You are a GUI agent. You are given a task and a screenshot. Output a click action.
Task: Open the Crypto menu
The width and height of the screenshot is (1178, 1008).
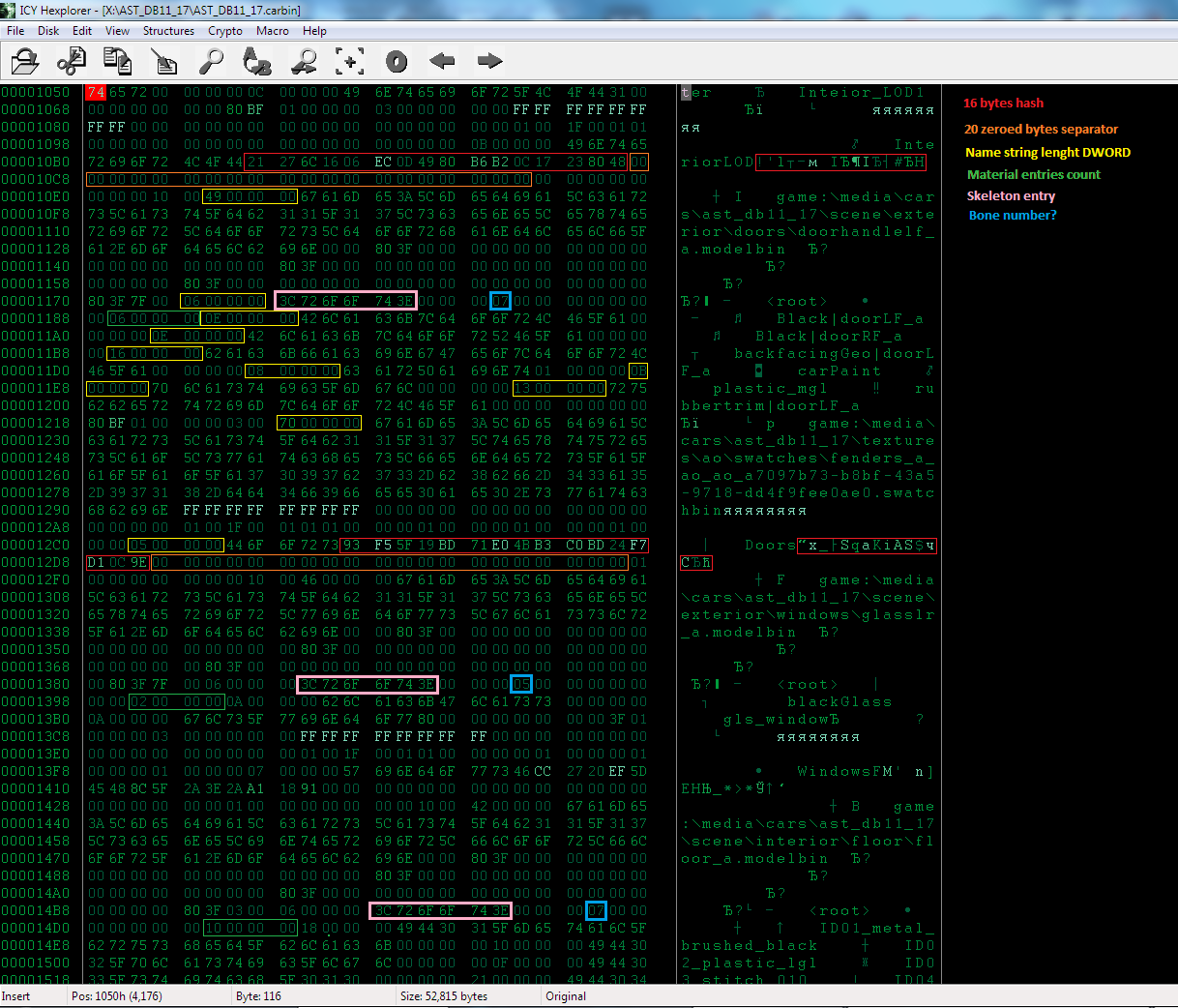pyautogui.click(x=225, y=31)
